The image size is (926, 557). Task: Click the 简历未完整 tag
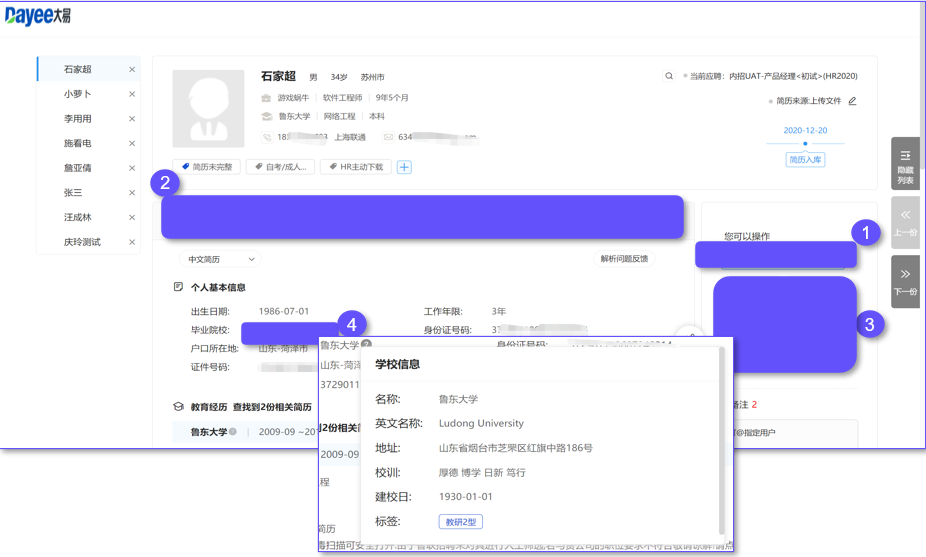(x=207, y=167)
